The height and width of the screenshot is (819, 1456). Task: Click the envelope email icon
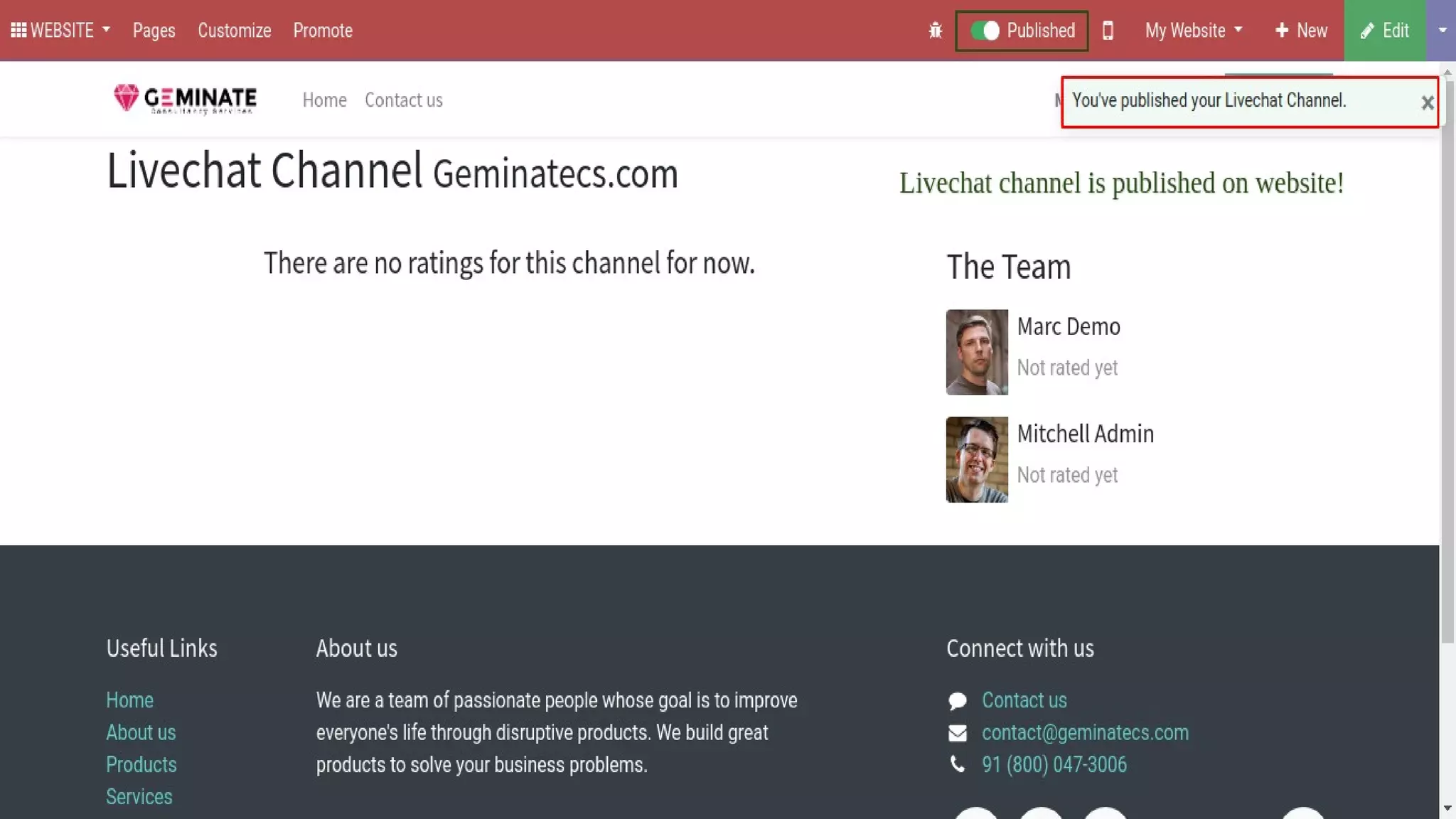click(x=957, y=733)
